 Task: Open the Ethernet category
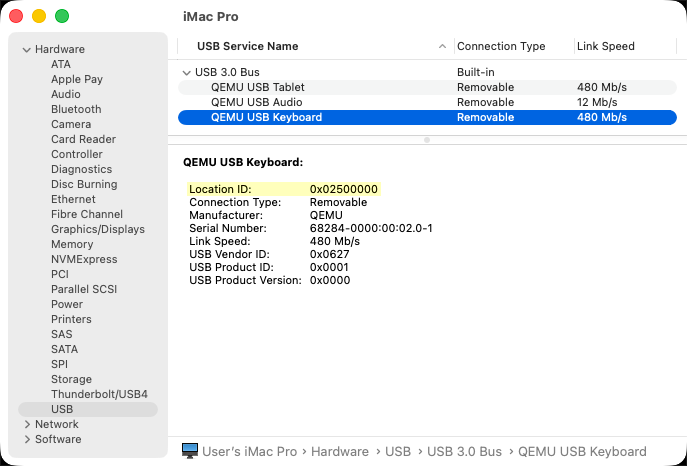click(73, 199)
